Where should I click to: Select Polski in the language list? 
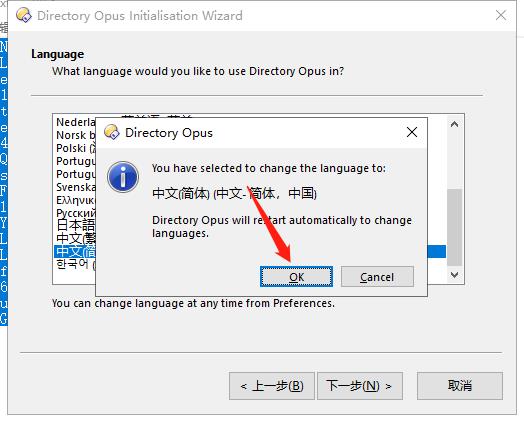[76, 148]
